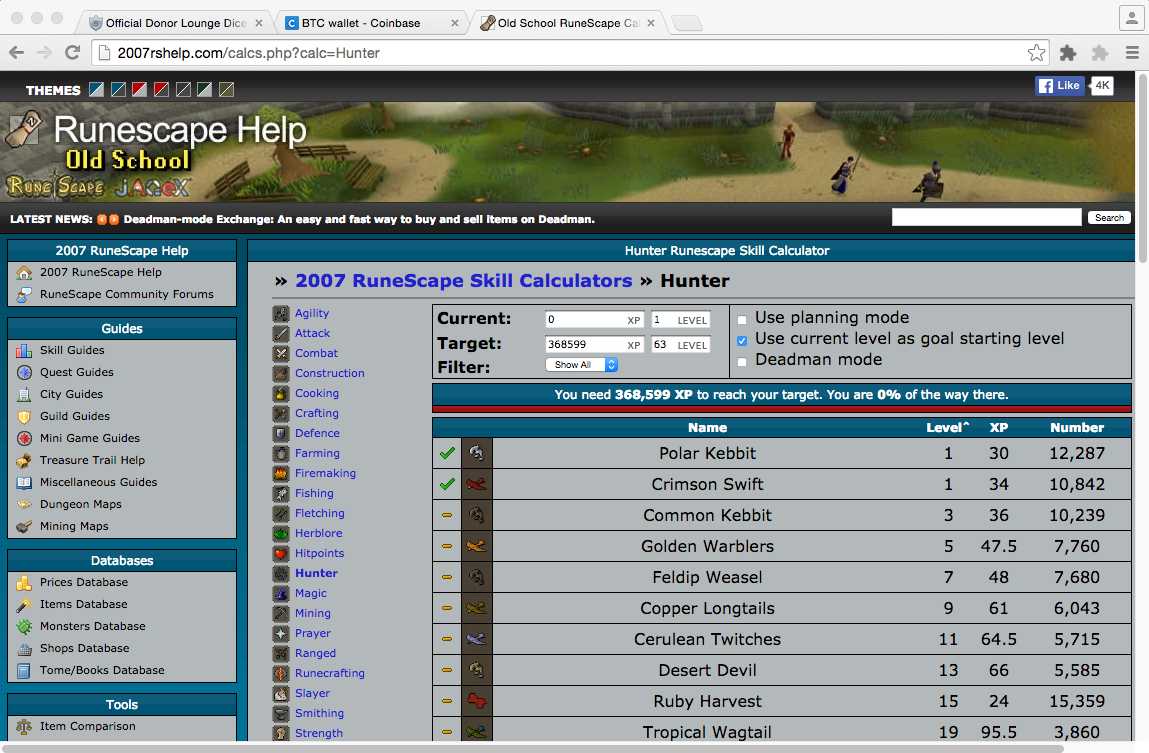Click the Cooking skill icon
Image resolution: width=1149 pixels, height=753 pixels.
pos(281,393)
